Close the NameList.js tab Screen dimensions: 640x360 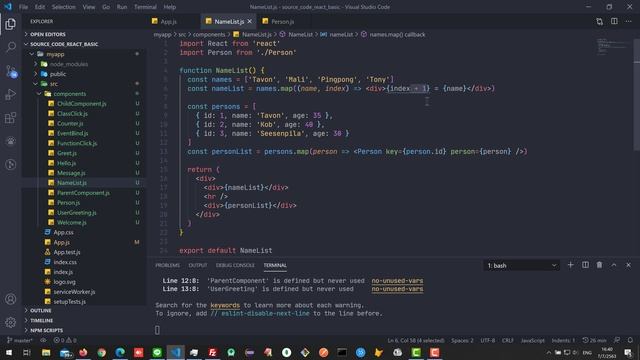pos(249,21)
